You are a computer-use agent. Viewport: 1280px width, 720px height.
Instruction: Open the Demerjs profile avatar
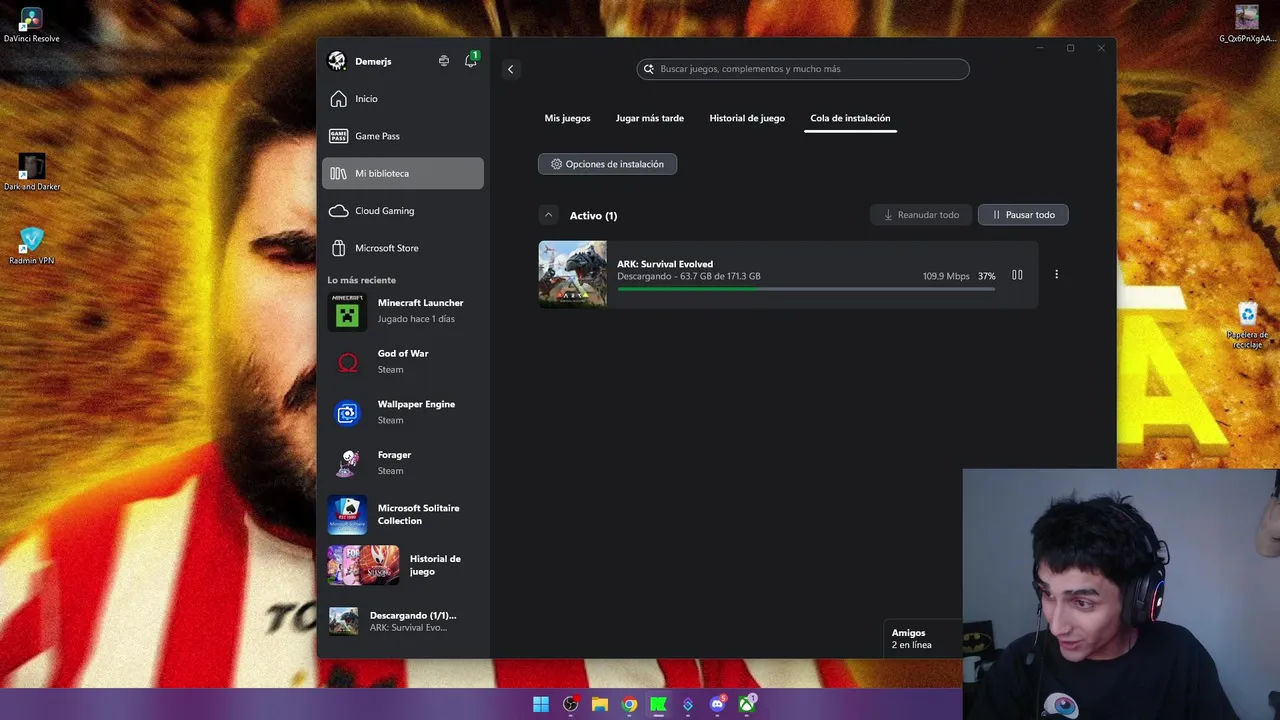click(337, 61)
